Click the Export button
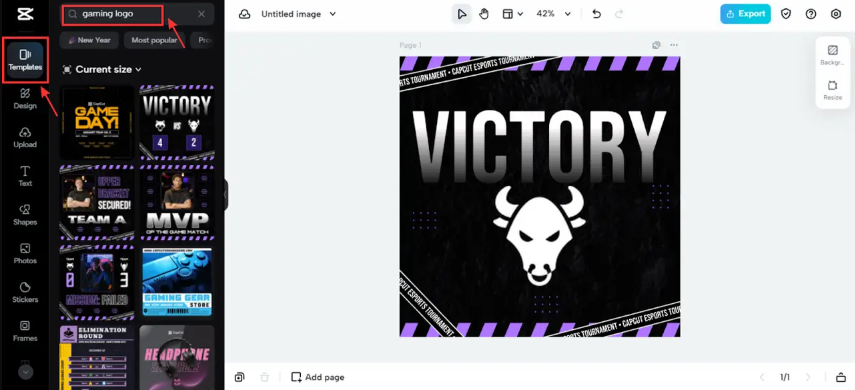 (x=745, y=14)
